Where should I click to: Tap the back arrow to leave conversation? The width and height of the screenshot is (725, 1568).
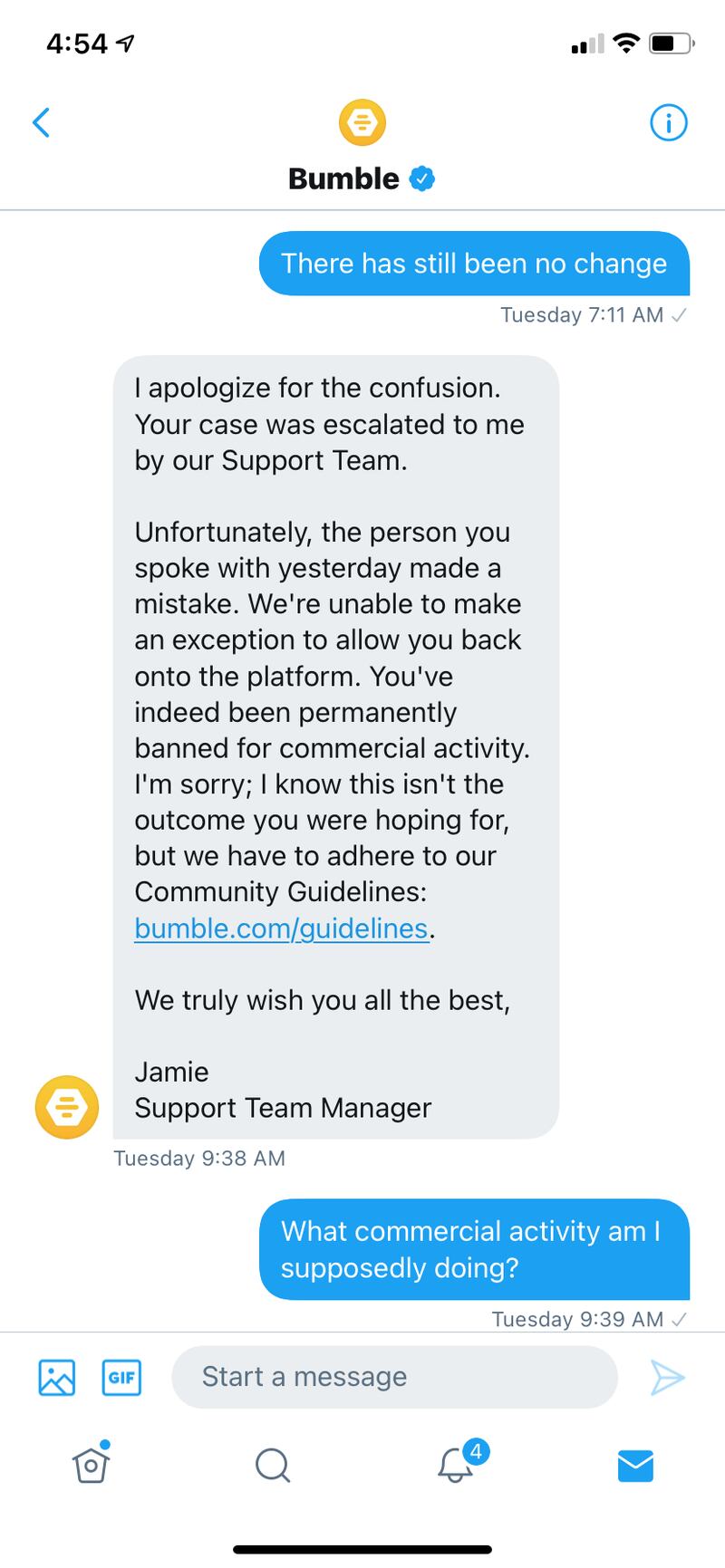[42, 122]
